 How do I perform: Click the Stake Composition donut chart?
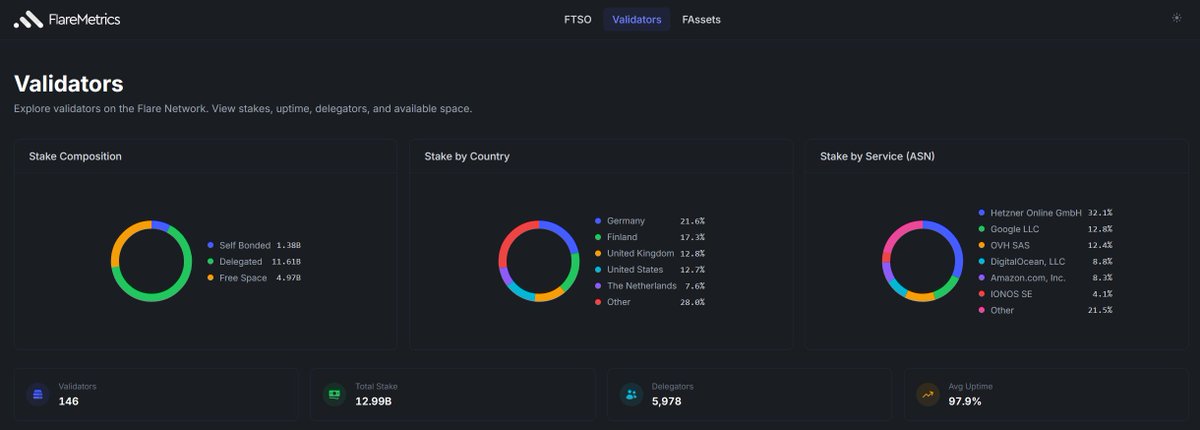coord(151,261)
